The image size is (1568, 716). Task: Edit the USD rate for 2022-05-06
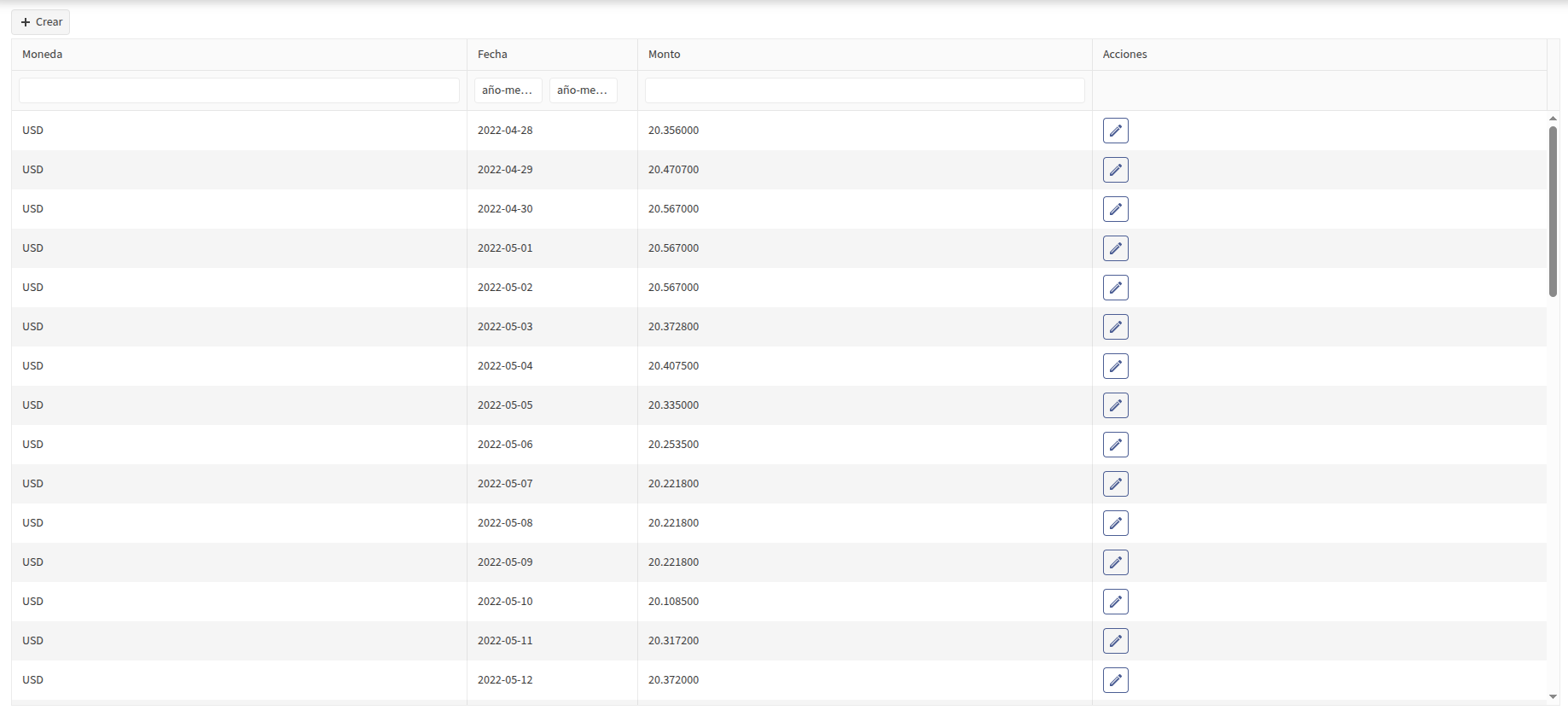tap(1115, 445)
